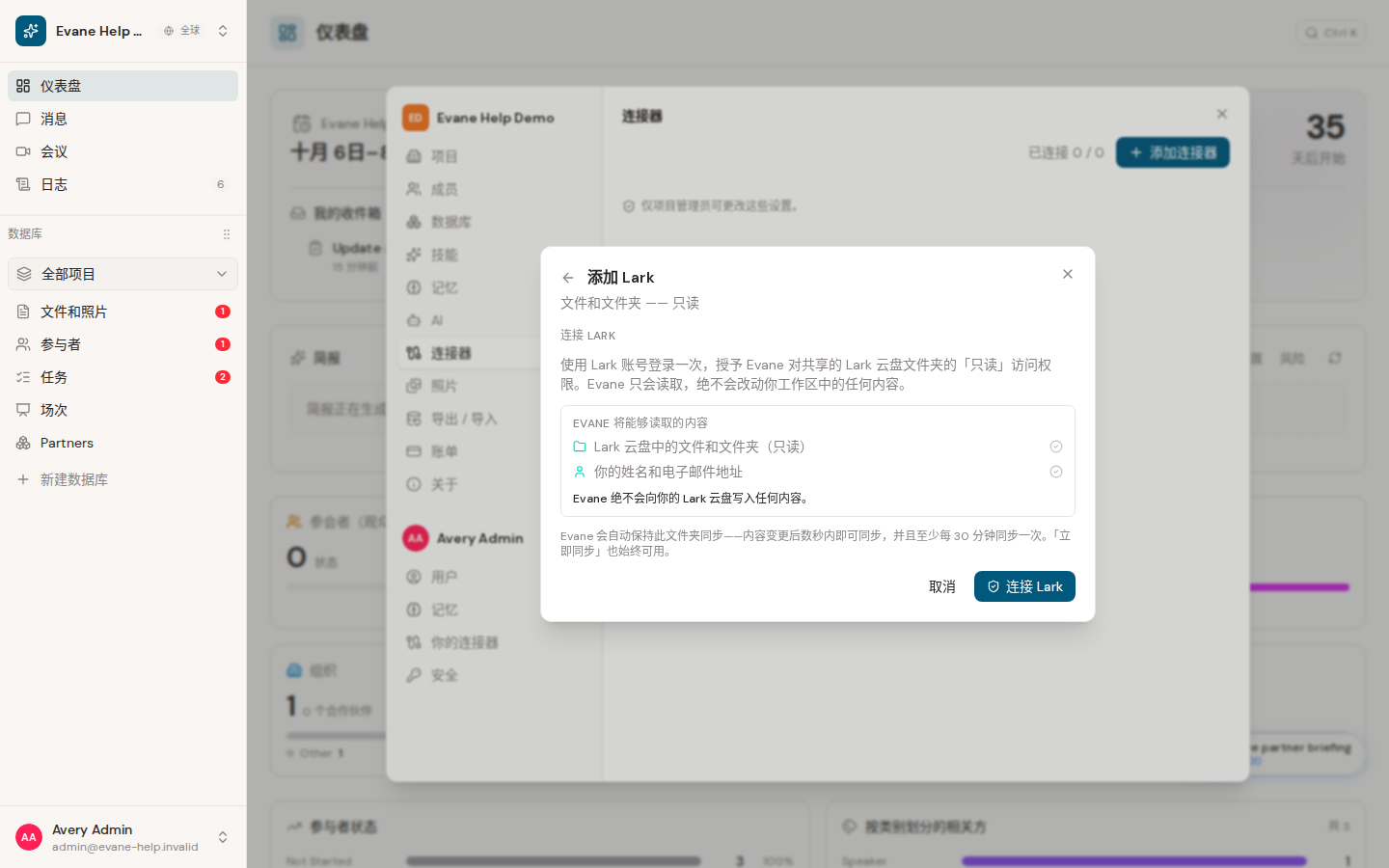This screenshot has width=1389, height=868.
Task: Close the 添加 Lark dialog
Action: pos(1068,274)
